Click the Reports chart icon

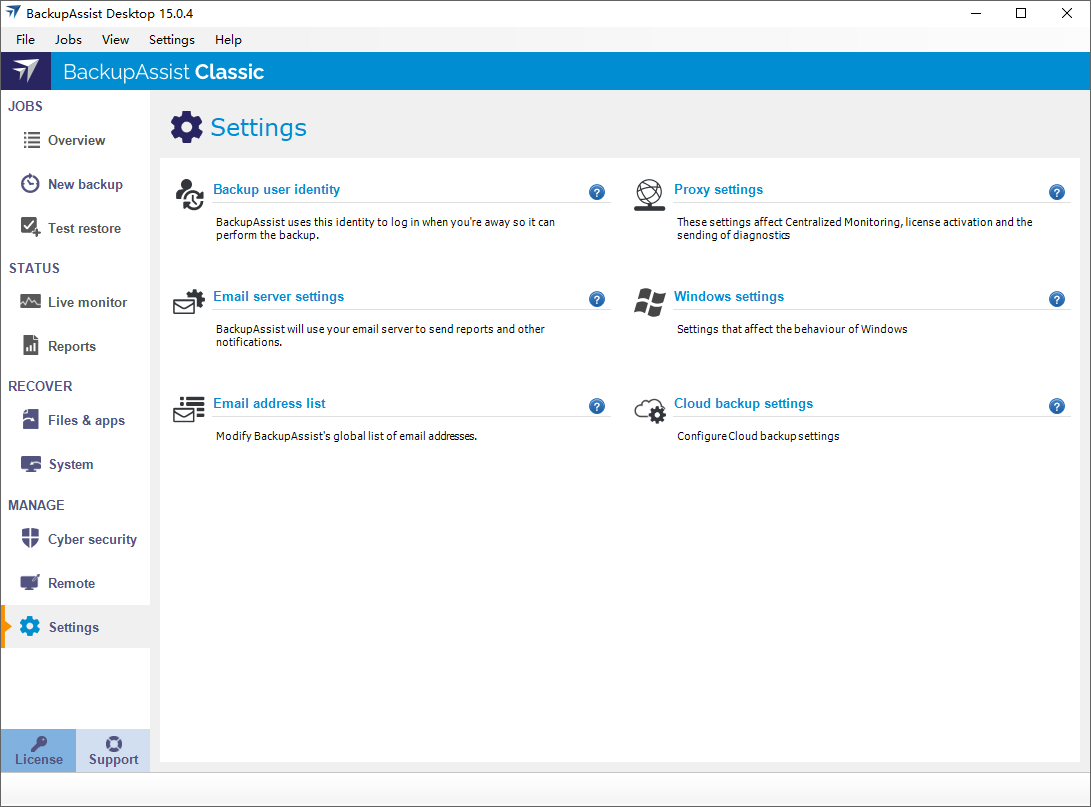[31, 345]
